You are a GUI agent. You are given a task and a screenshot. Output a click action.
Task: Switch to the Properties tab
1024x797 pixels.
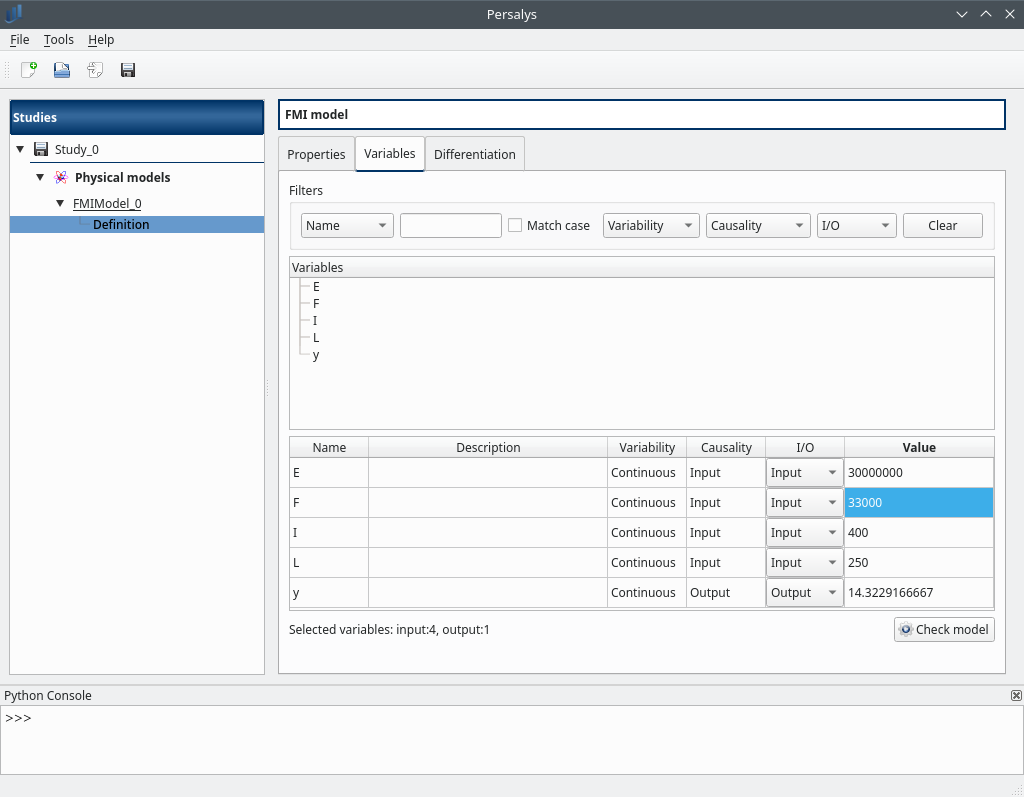point(316,154)
